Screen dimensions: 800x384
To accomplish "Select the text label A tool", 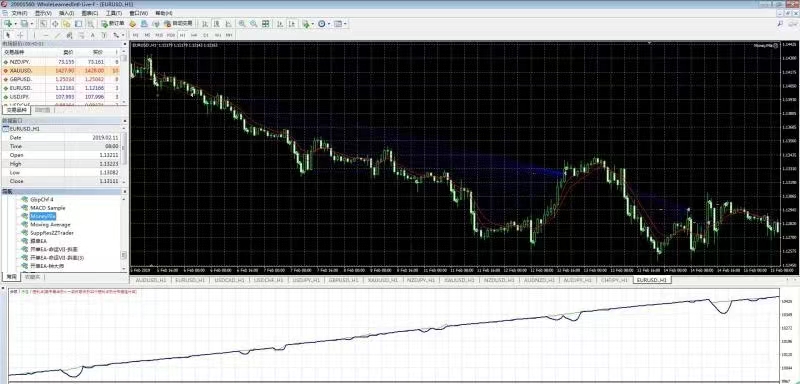I will coord(92,35).
